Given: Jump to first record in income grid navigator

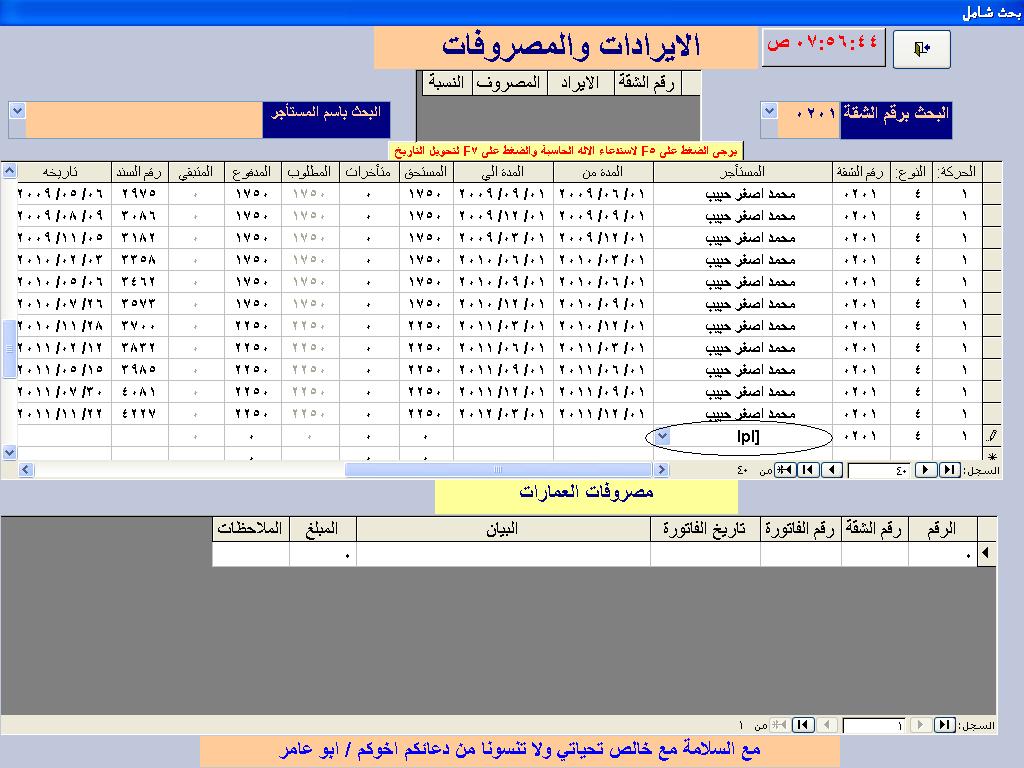Looking at the screenshot, I should point(948,470).
